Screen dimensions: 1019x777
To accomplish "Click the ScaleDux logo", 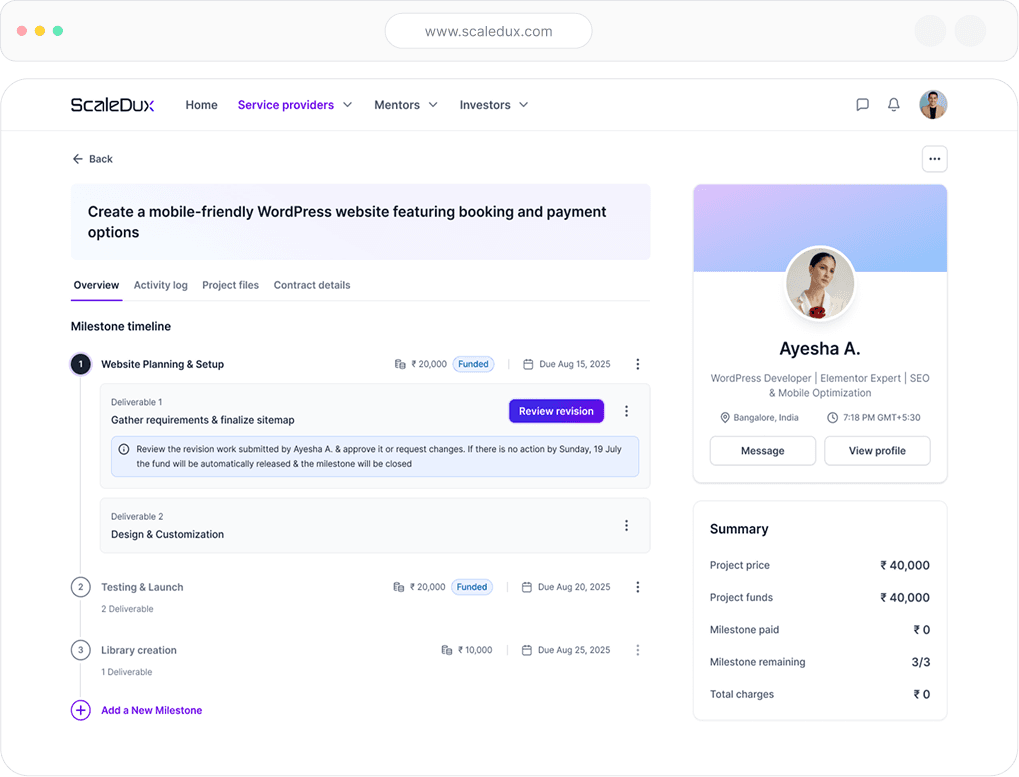I will point(112,105).
